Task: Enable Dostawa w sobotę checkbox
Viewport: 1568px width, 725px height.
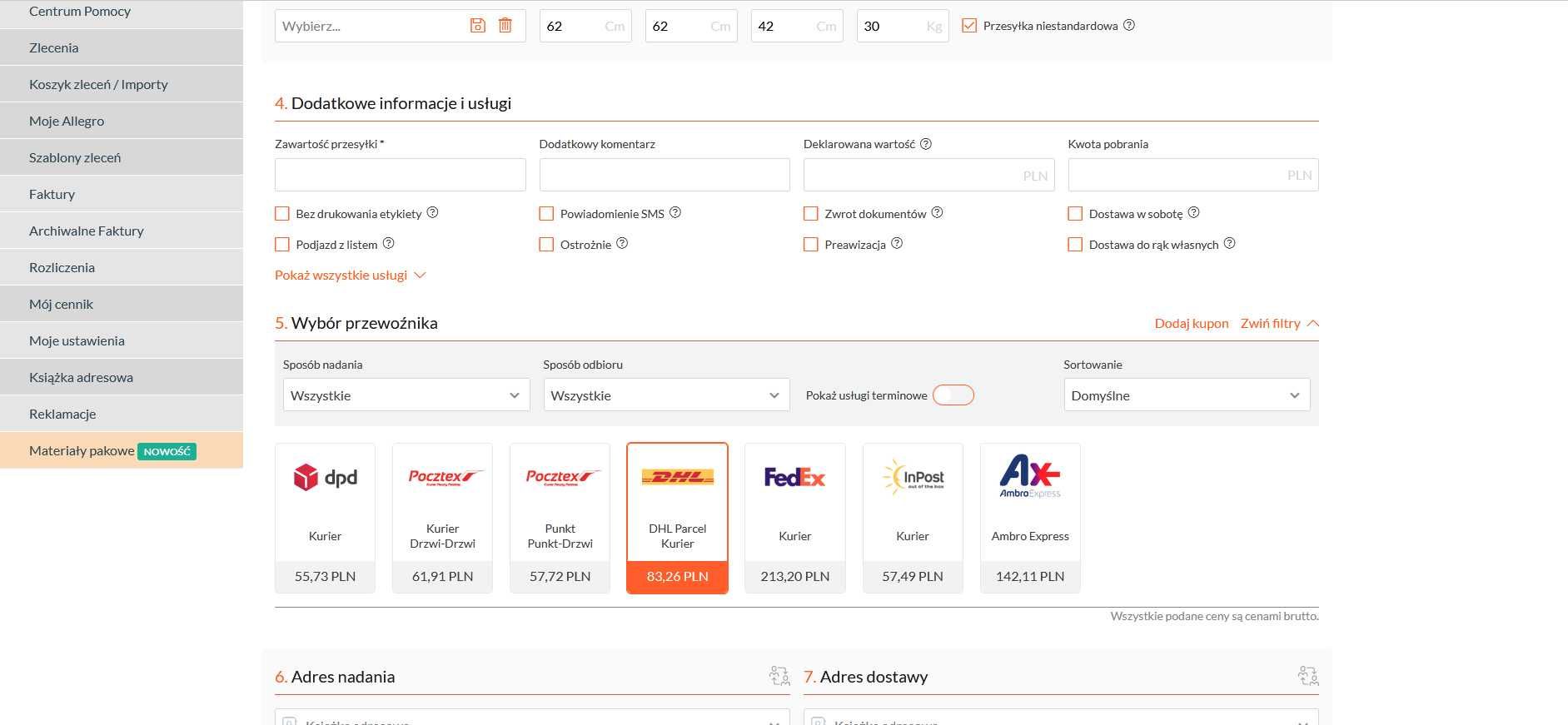Action: (1075, 214)
